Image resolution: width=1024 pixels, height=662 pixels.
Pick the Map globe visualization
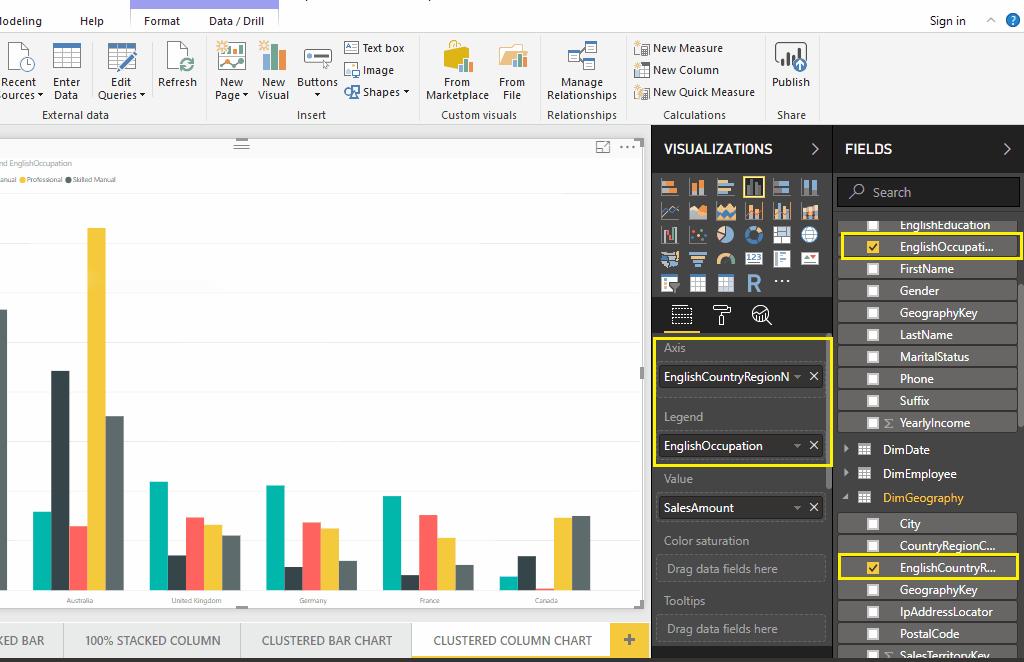coord(810,235)
